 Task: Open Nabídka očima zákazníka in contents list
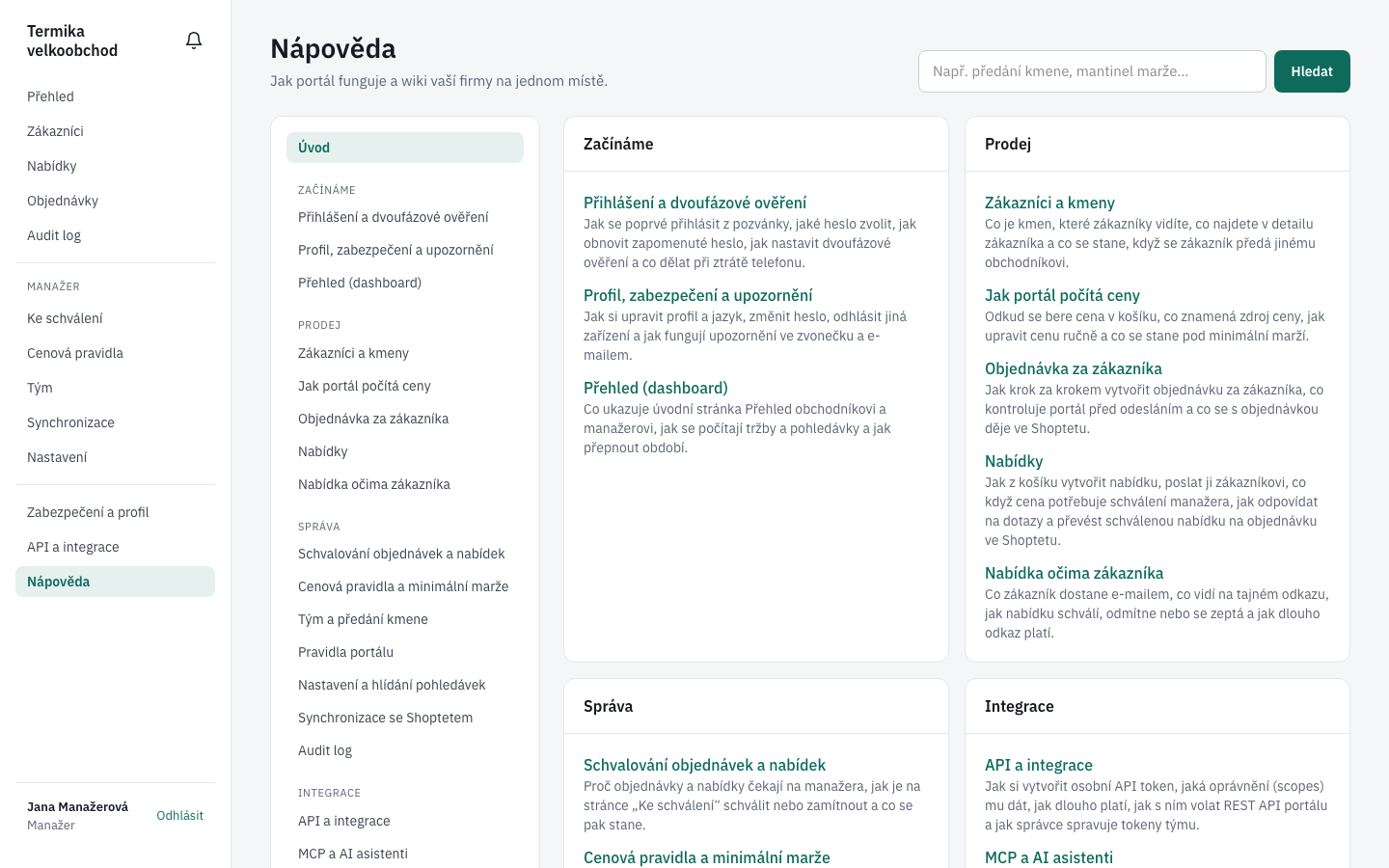(405, 484)
